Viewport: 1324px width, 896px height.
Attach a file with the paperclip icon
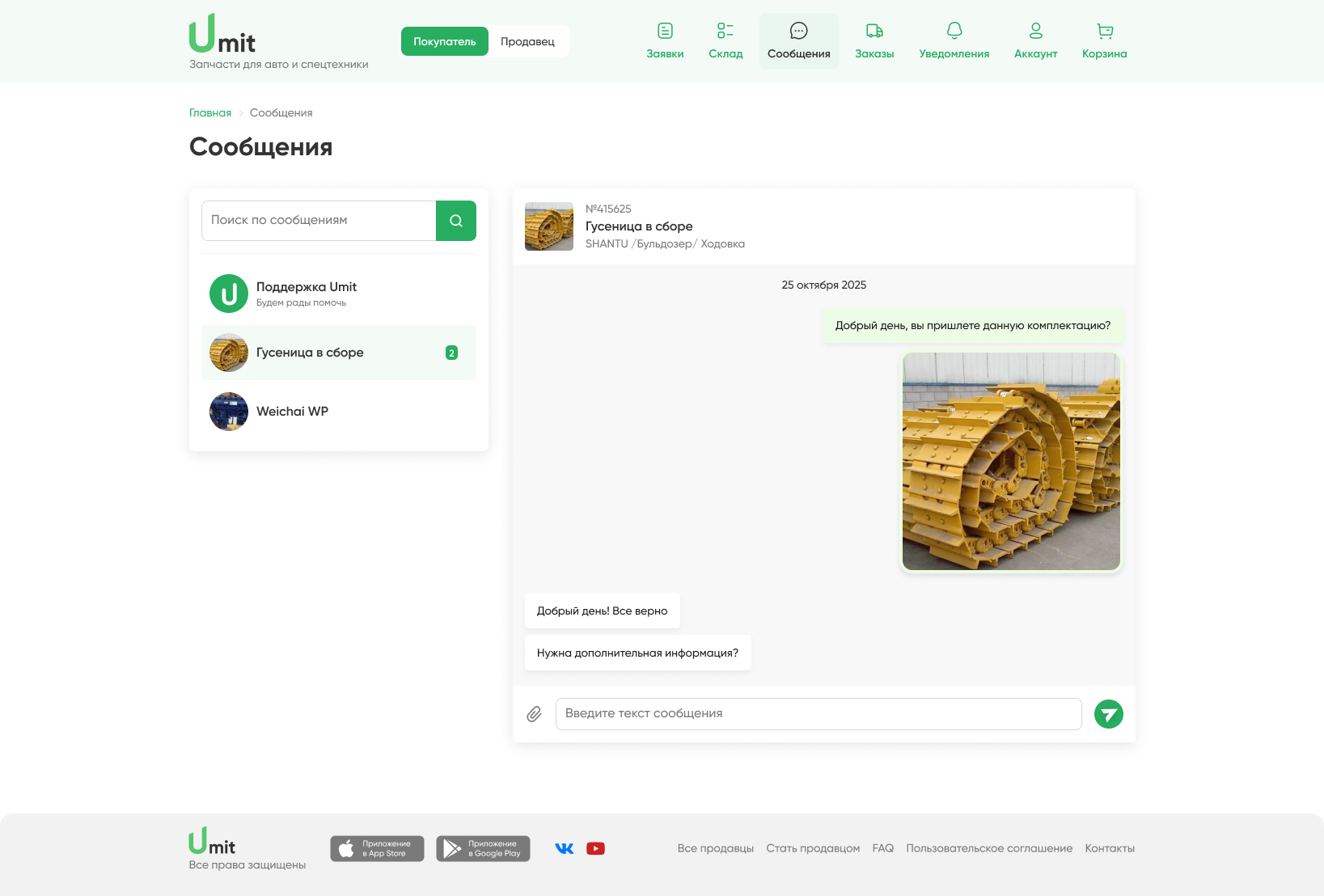pos(534,714)
